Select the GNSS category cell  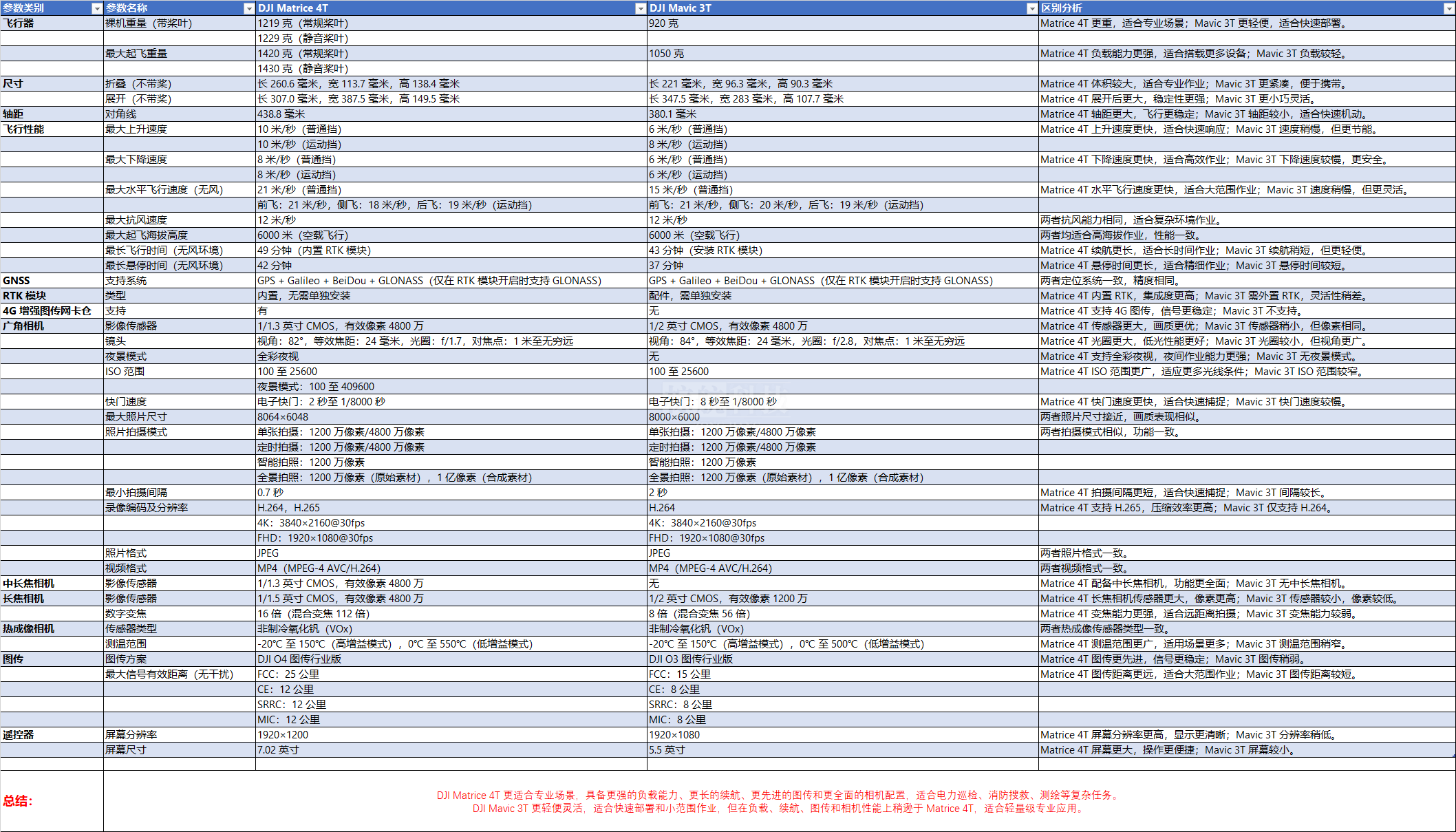pos(52,281)
